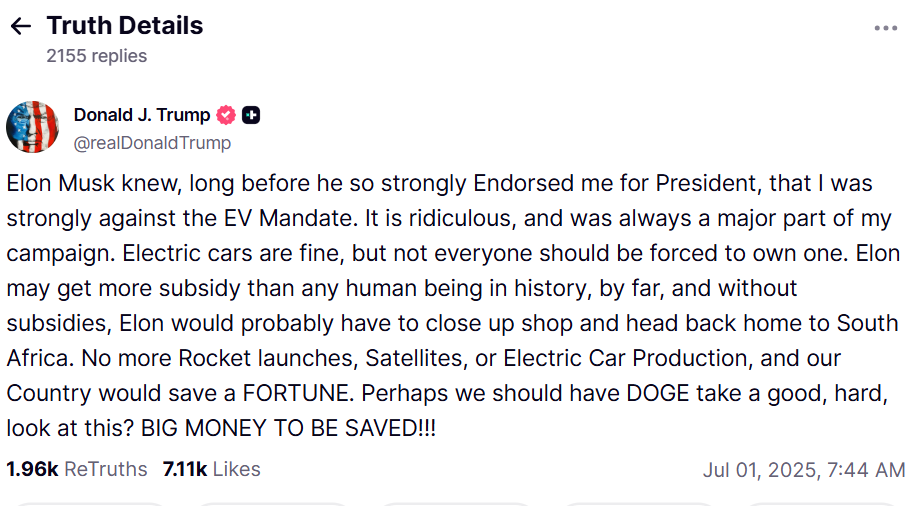Screen dimensions: 911x506
Task: Click "BIG MONEY TO BE SAVED!!!" text
Action: 289,428
